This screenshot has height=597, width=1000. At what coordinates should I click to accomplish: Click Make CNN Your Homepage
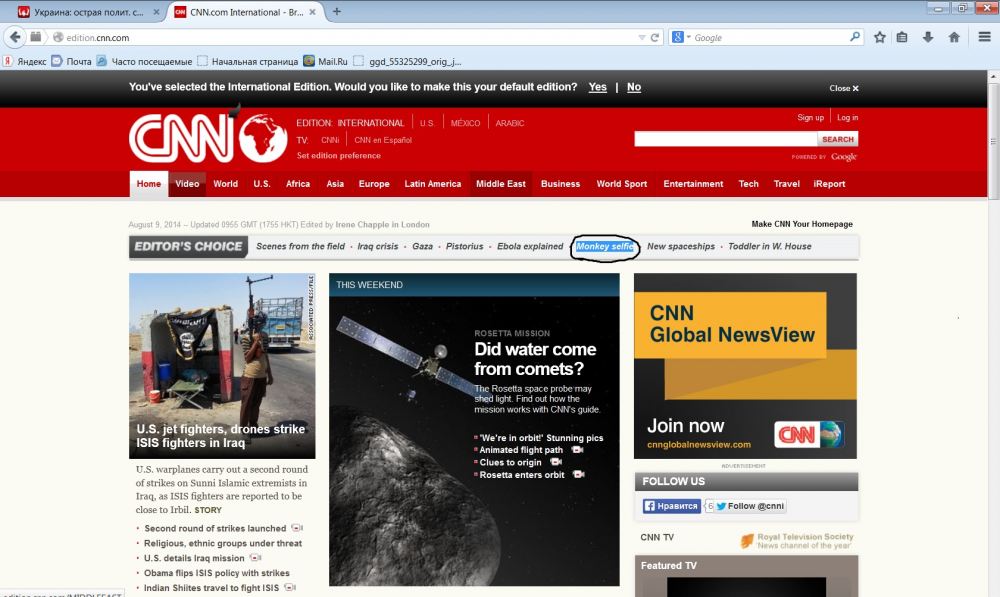[x=802, y=224]
